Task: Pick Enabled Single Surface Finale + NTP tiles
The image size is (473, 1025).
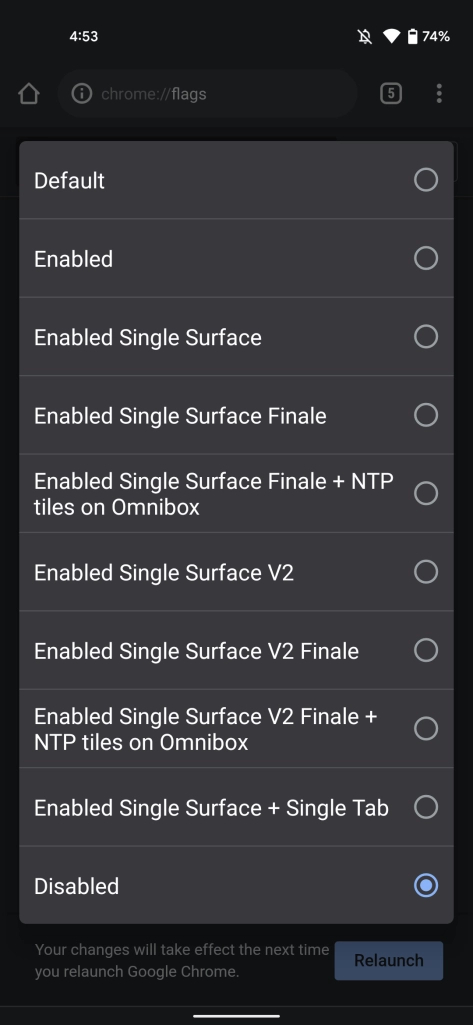Action: (236, 494)
